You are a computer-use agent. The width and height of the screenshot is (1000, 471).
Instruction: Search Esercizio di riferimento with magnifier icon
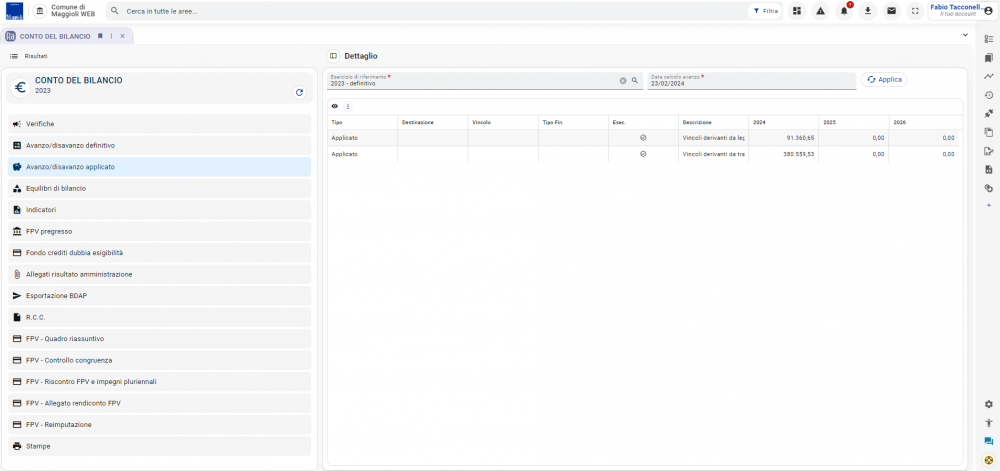(635, 81)
